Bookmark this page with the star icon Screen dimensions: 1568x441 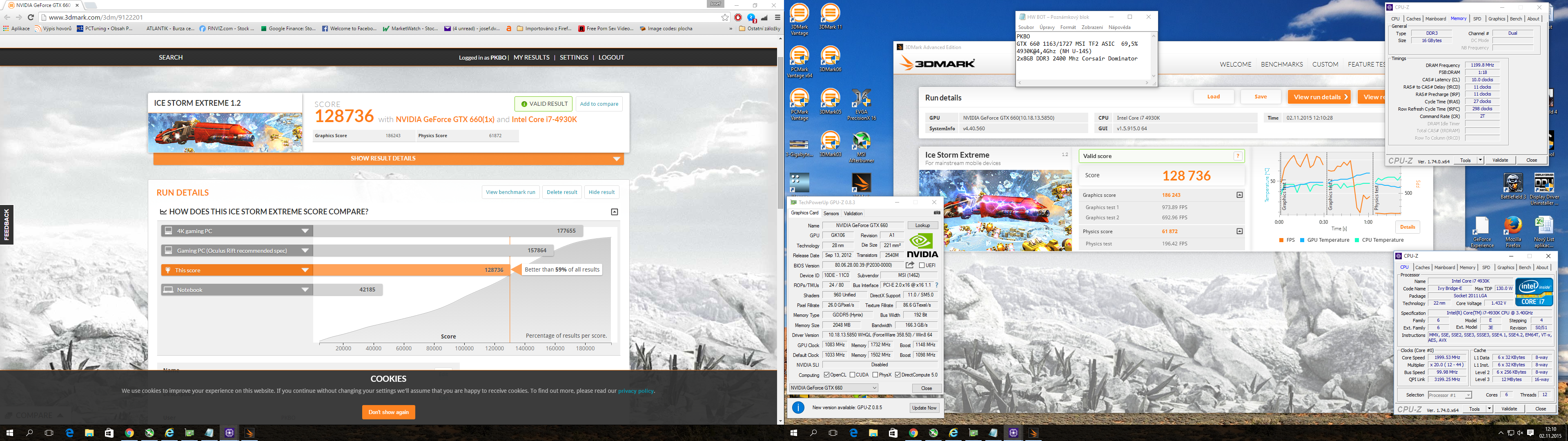pos(725,17)
